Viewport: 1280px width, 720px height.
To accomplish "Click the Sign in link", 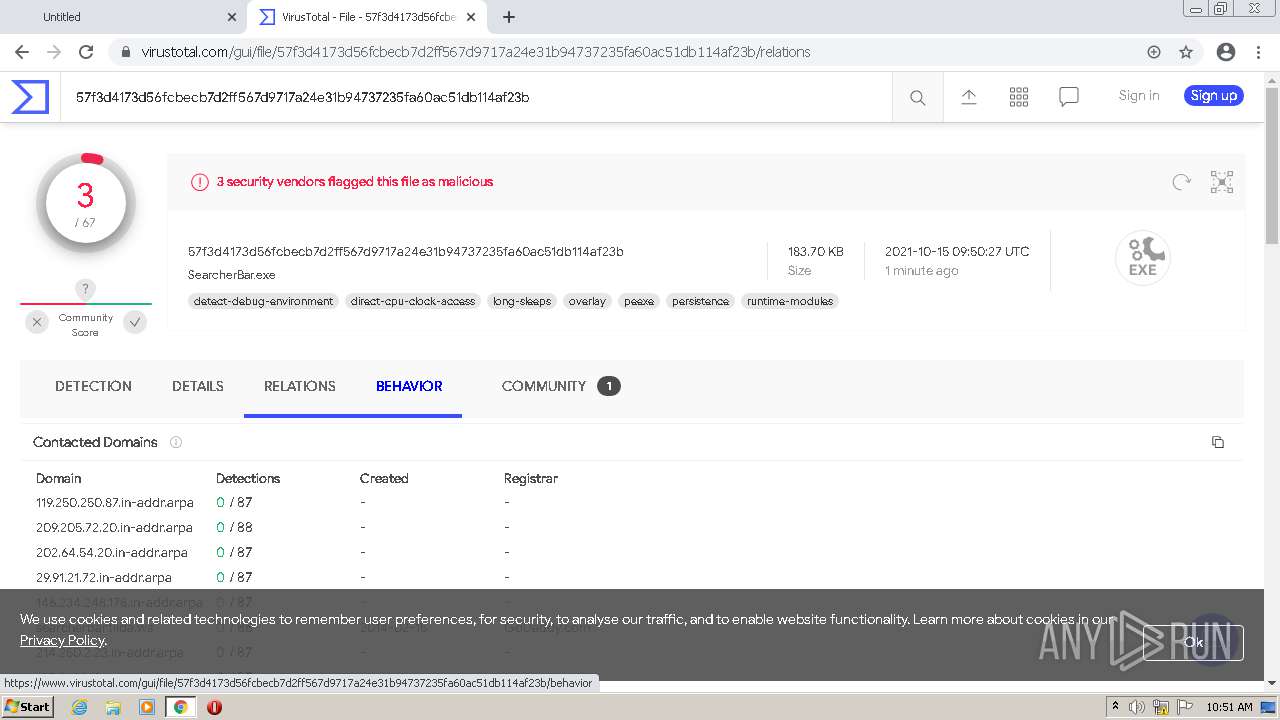I will click(1139, 96).
